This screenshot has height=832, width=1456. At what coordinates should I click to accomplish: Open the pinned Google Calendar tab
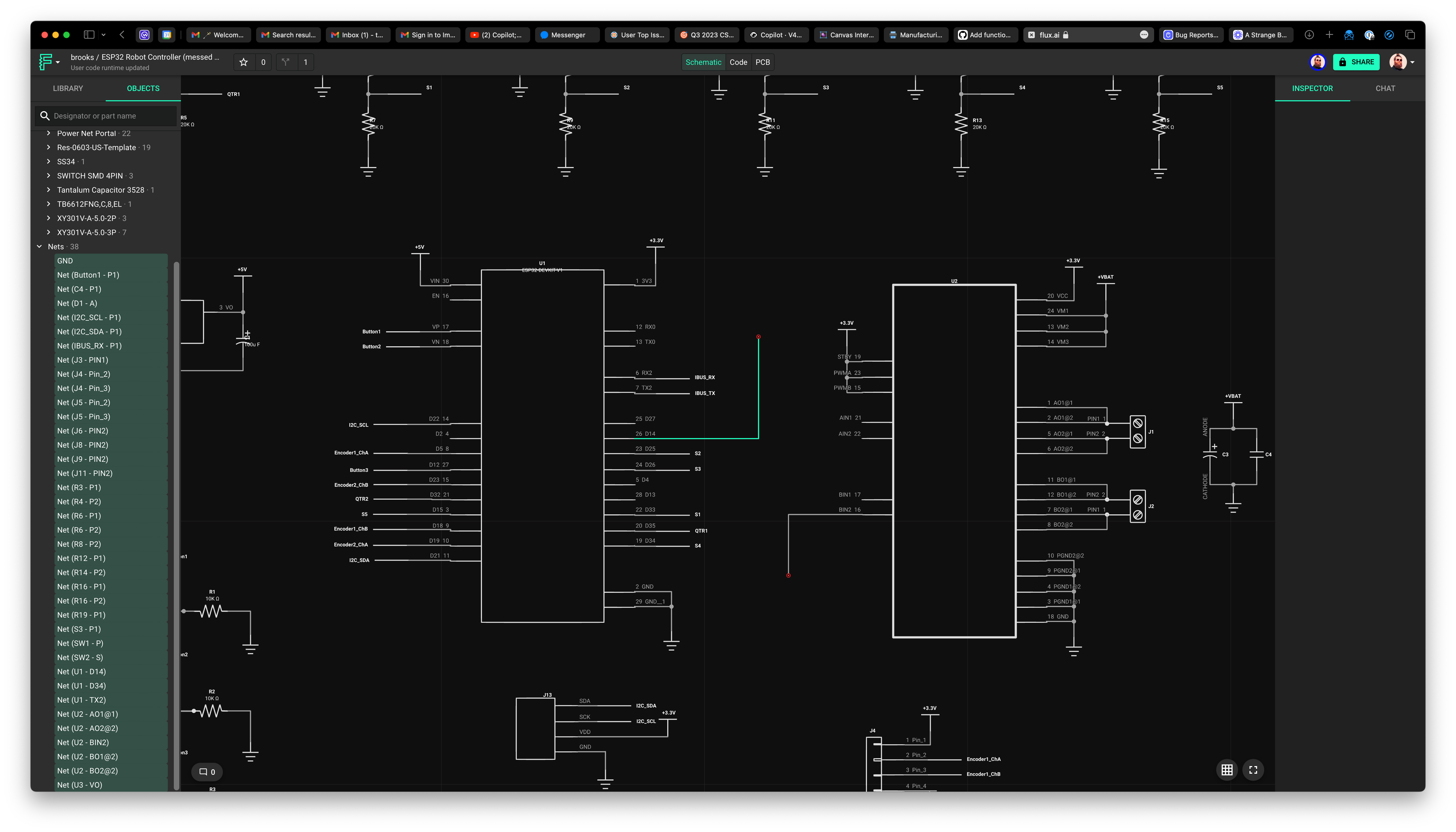tap(167, 35)
